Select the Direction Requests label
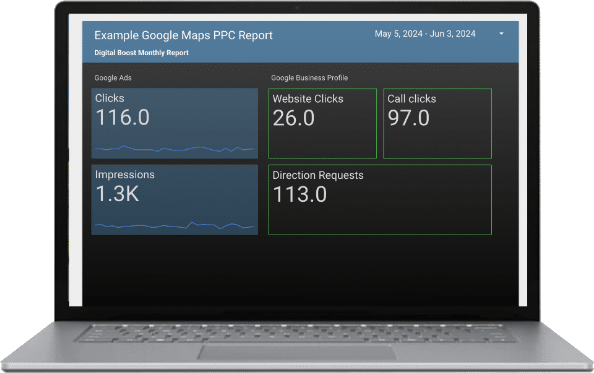The width and height of the screenshot is (594, 373). click(x=318, y=175)
